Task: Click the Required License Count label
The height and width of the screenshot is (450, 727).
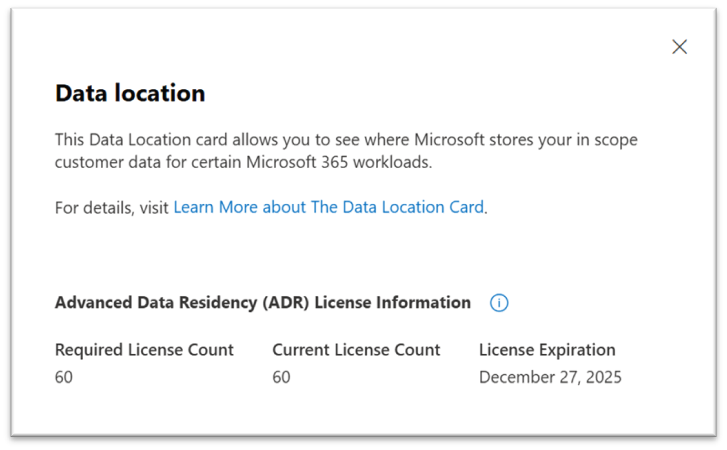Action: tap(144, 350)
